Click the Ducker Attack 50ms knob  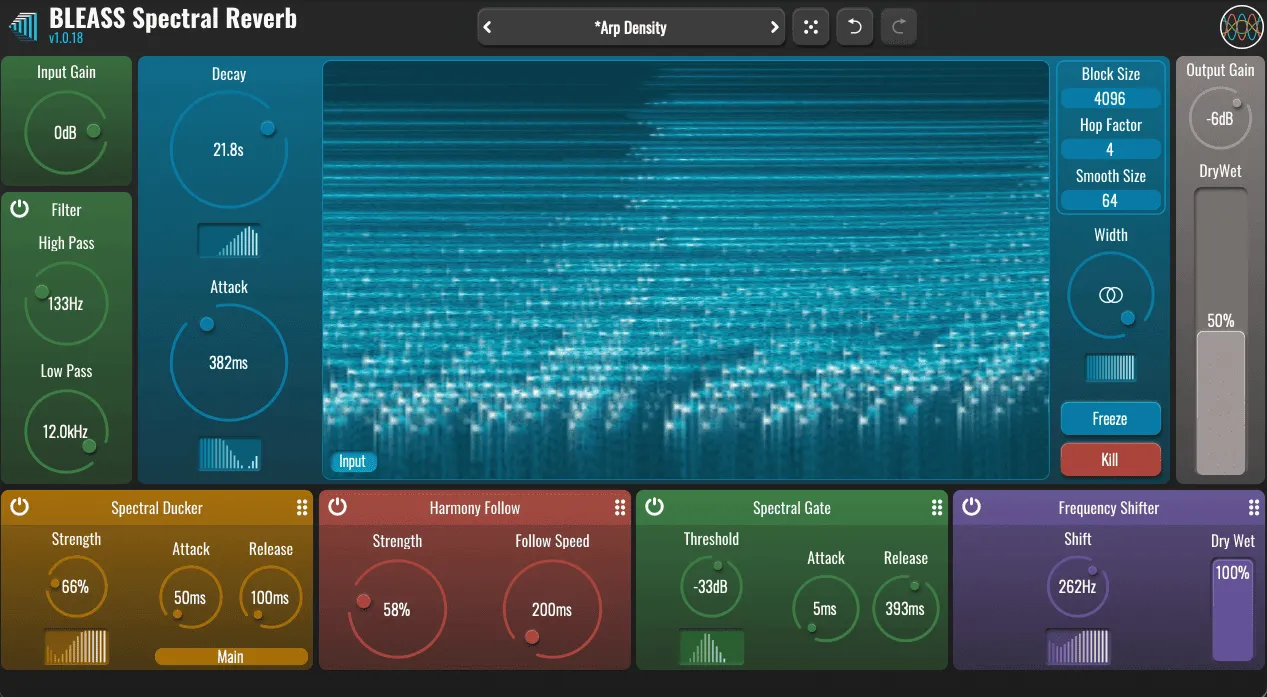tap(190, 598)
